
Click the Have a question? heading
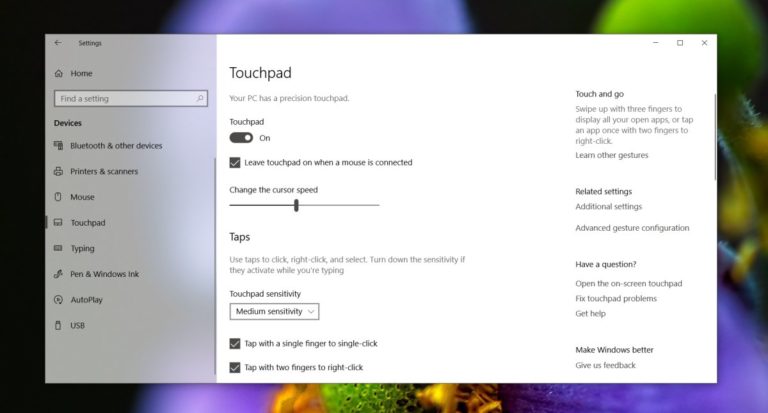(x=606, y=265)
